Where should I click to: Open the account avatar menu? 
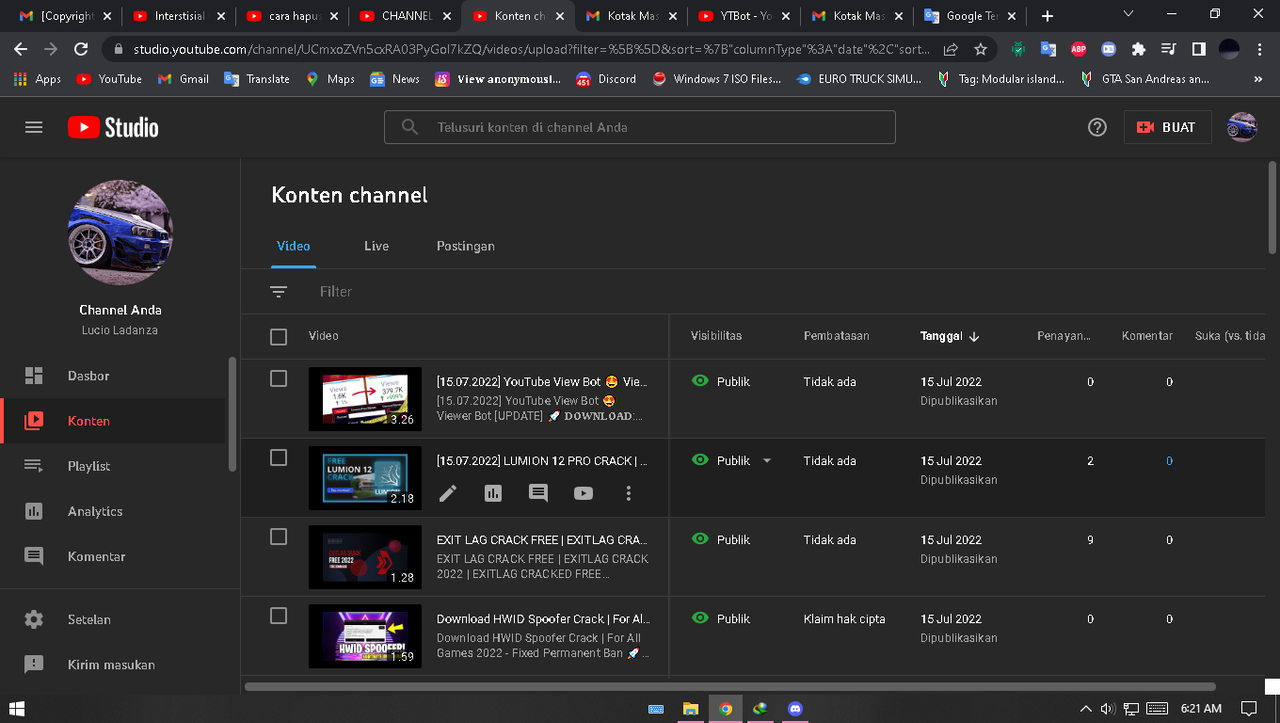pos(1242,127)
